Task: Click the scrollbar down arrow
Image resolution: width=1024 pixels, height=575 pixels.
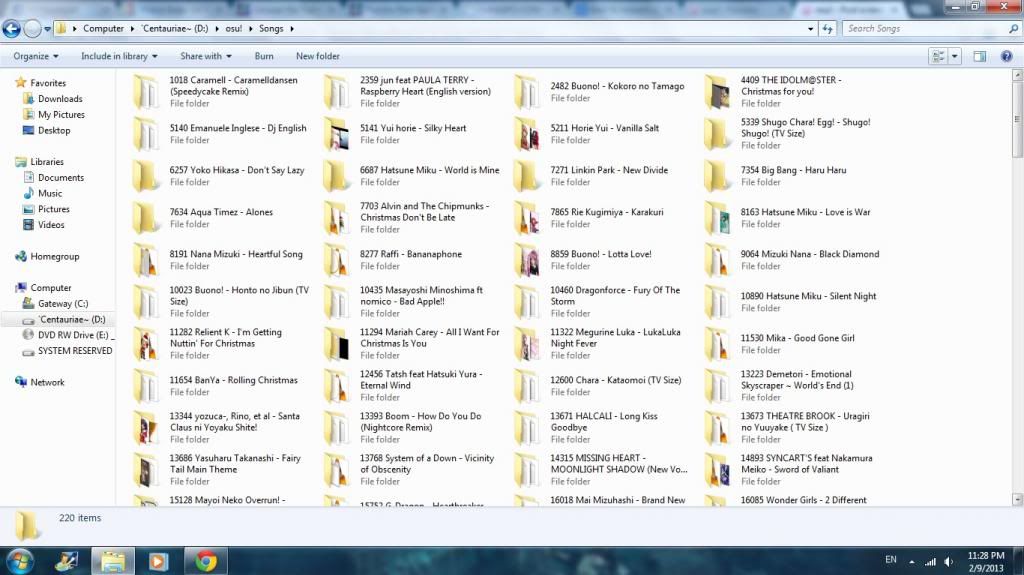Action: pyautogui.click(x=1017, y=499)
